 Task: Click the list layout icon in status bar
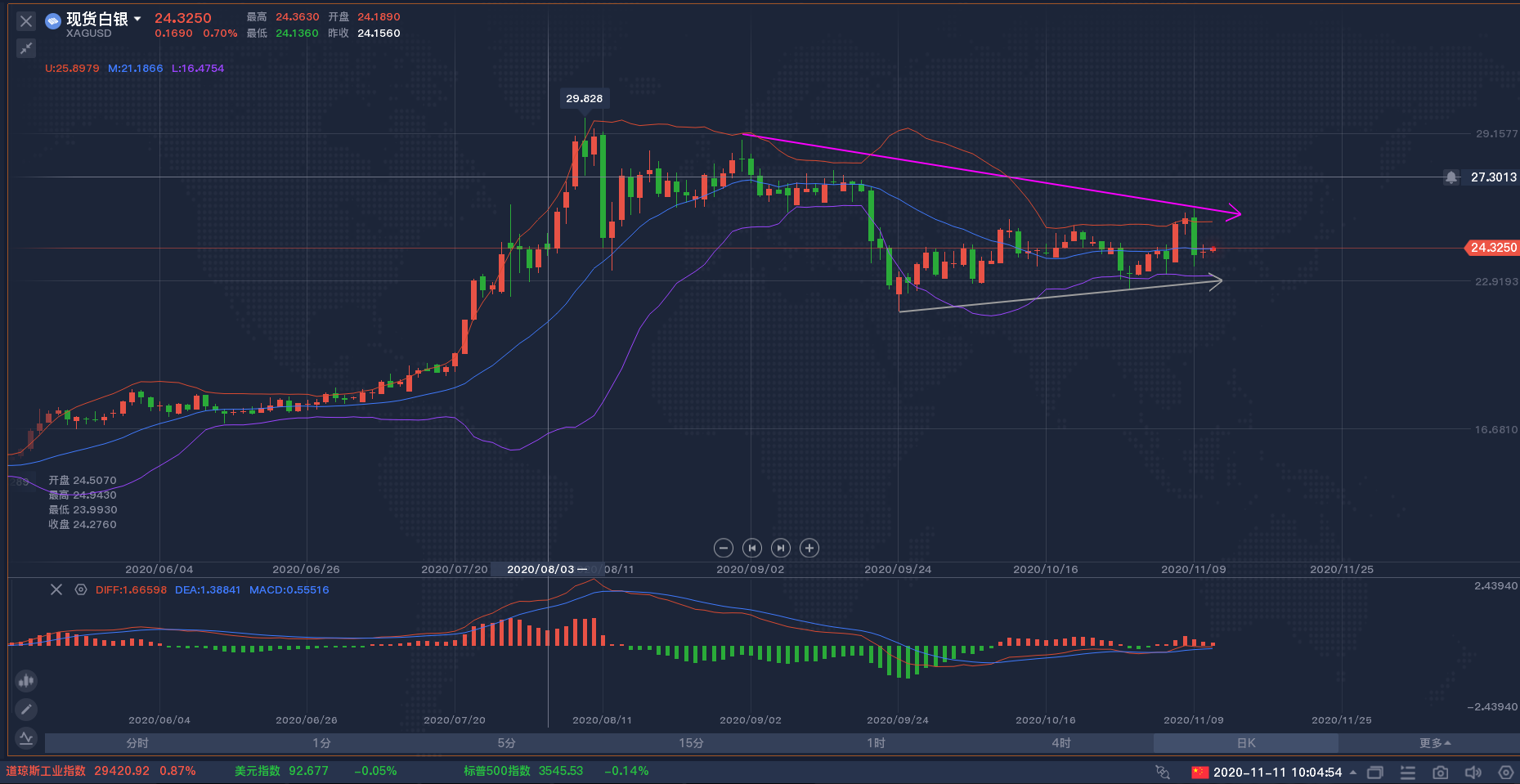1408,772
